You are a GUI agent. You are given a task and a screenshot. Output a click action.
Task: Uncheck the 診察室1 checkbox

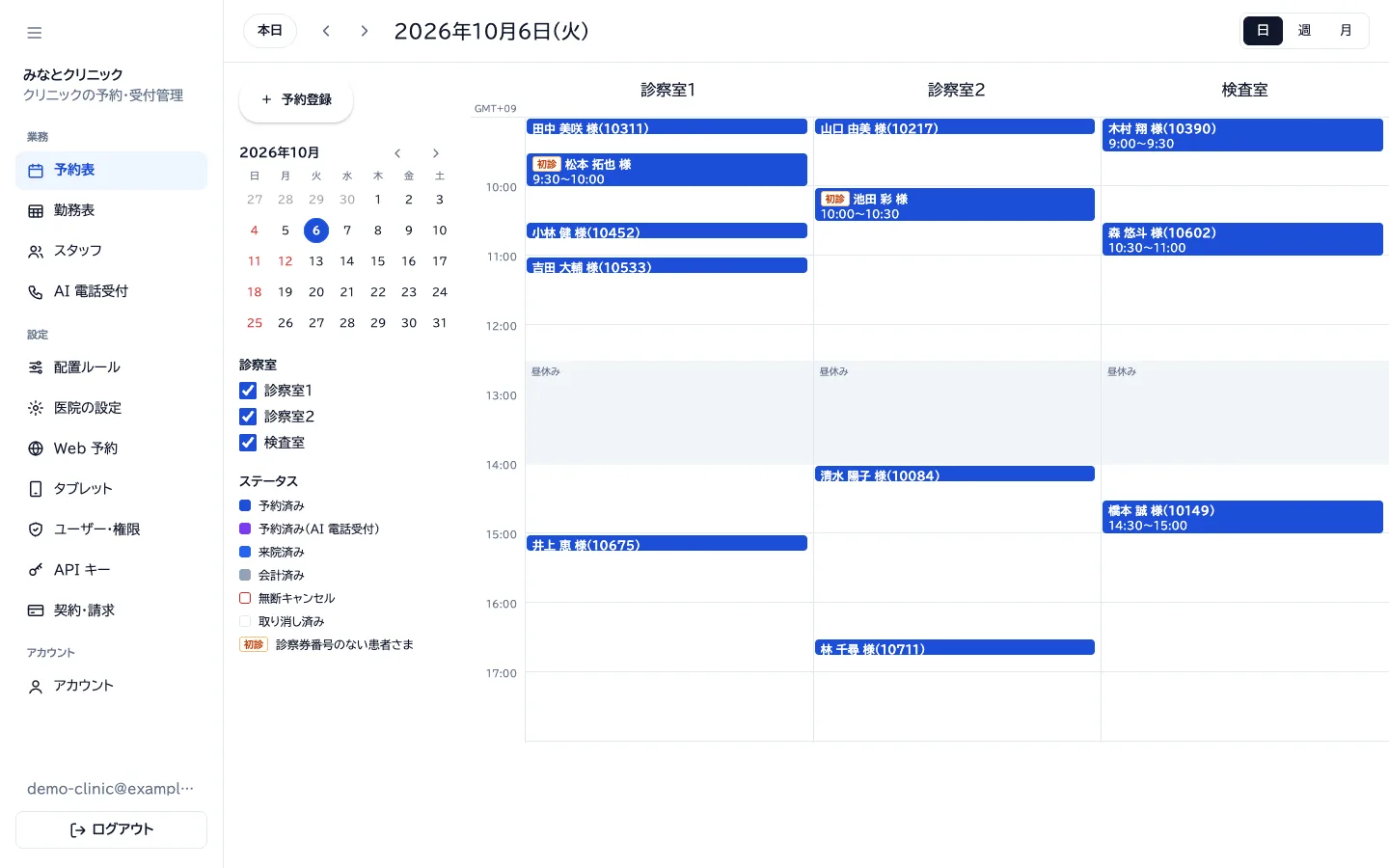point(248,391)
